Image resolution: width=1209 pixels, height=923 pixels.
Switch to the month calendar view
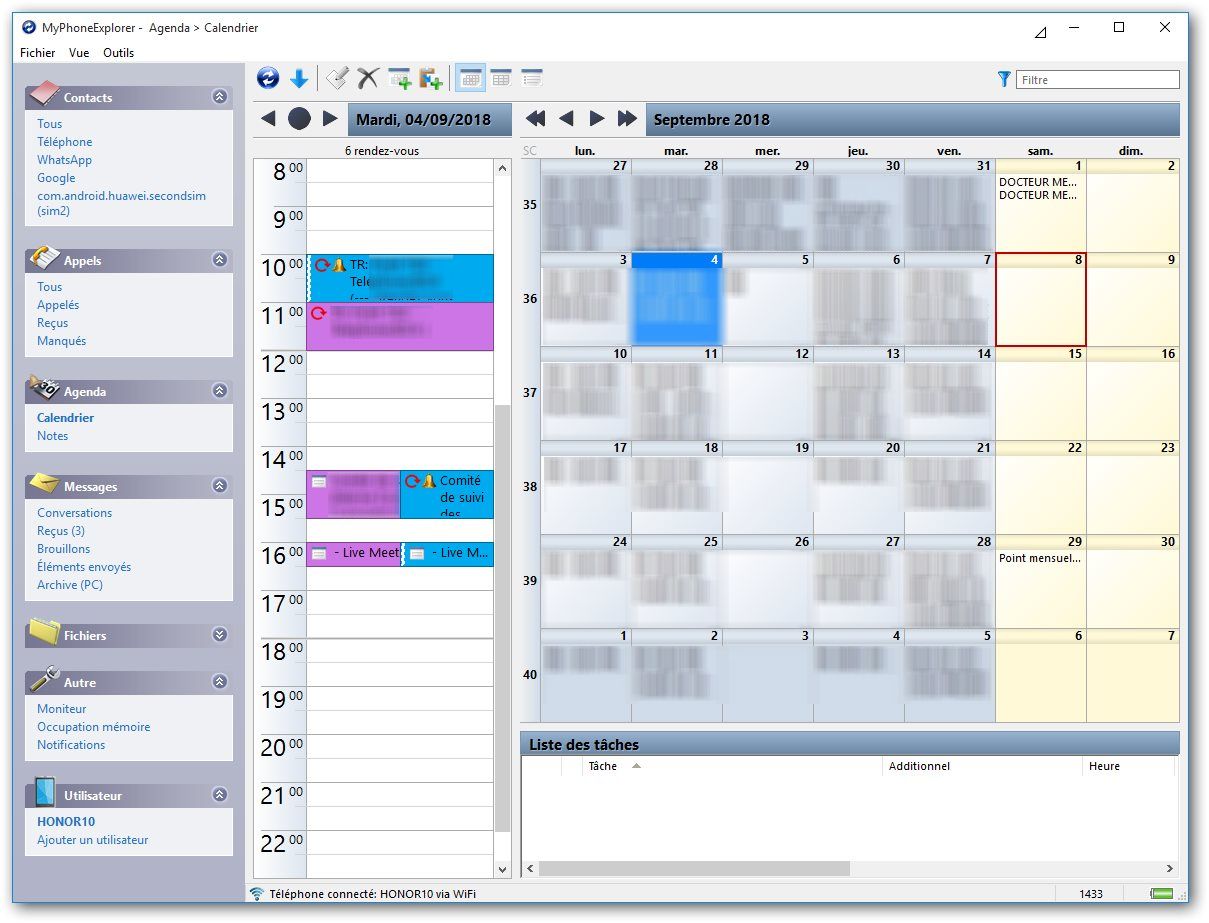pyautogui.click(x=470, y=78)
